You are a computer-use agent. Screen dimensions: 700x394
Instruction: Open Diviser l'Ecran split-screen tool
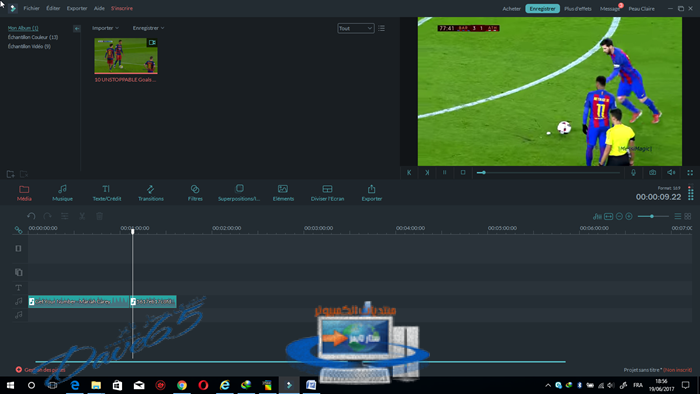tap(327, 193)
